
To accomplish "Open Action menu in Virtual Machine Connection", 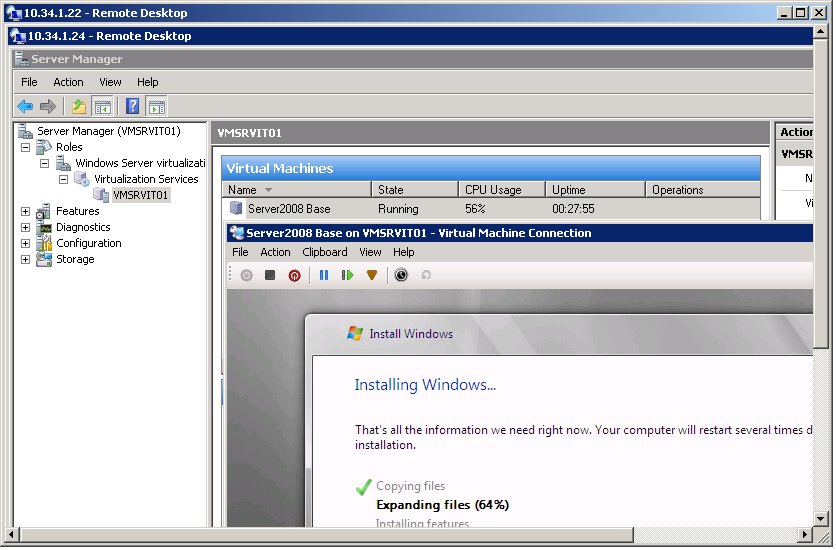I will point(275,252).
